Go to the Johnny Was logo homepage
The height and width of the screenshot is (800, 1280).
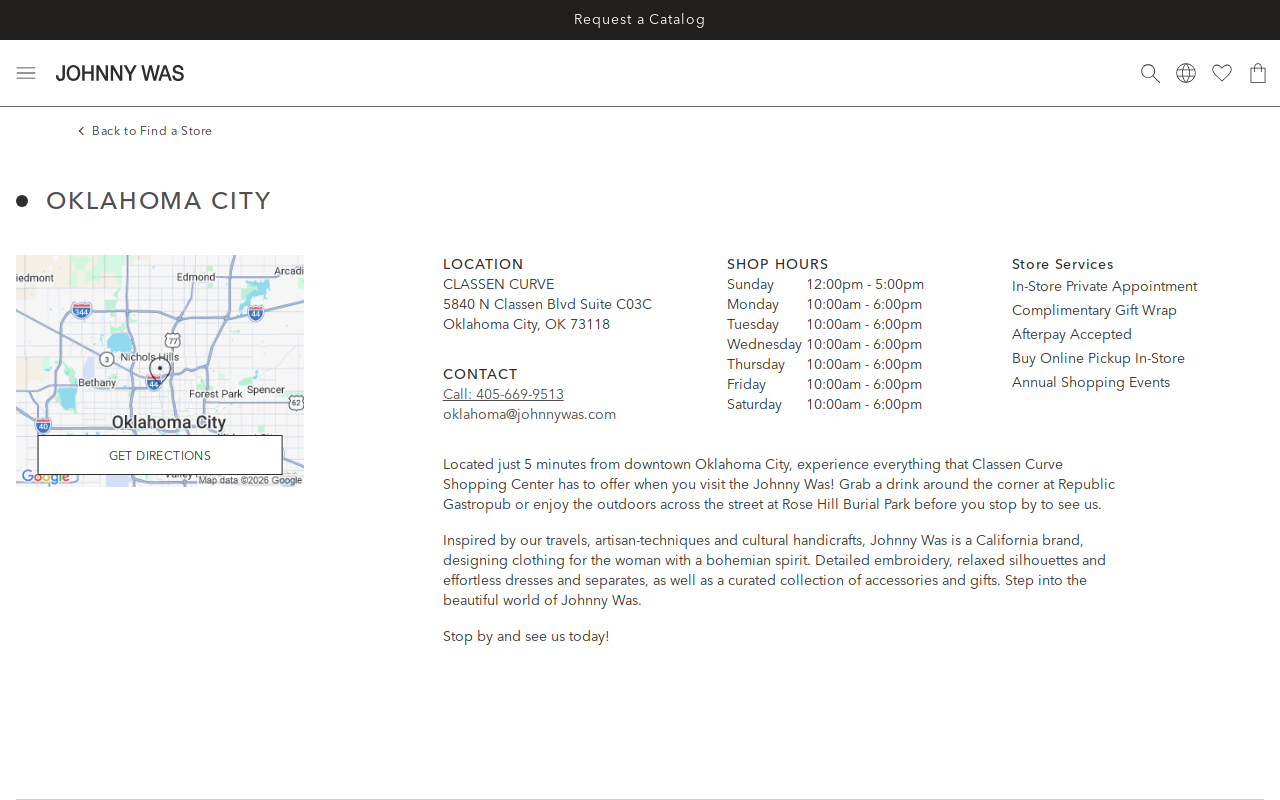120,73
